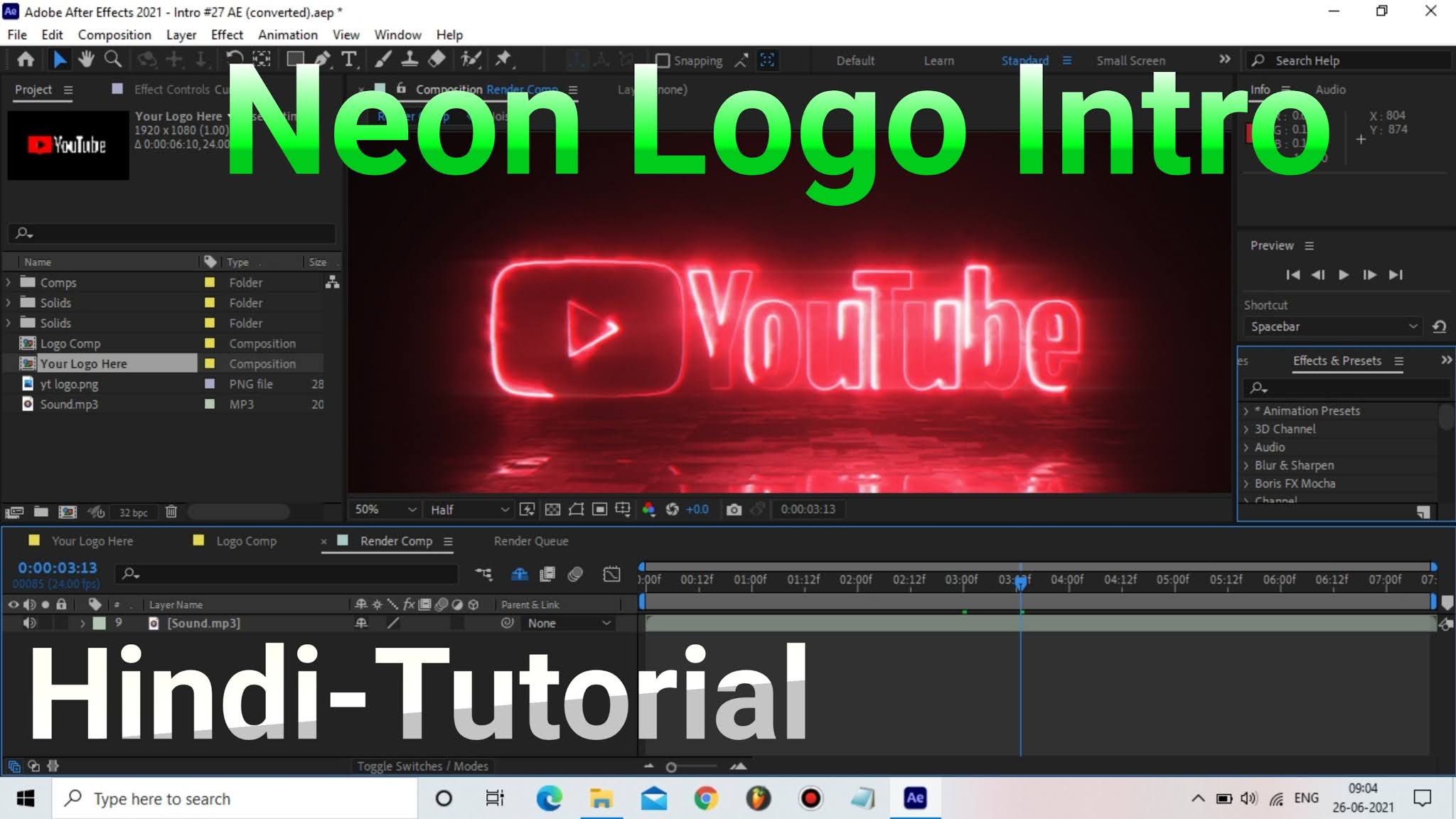Toggle audio mute on Sound.mp3 layer

[29, 623]
